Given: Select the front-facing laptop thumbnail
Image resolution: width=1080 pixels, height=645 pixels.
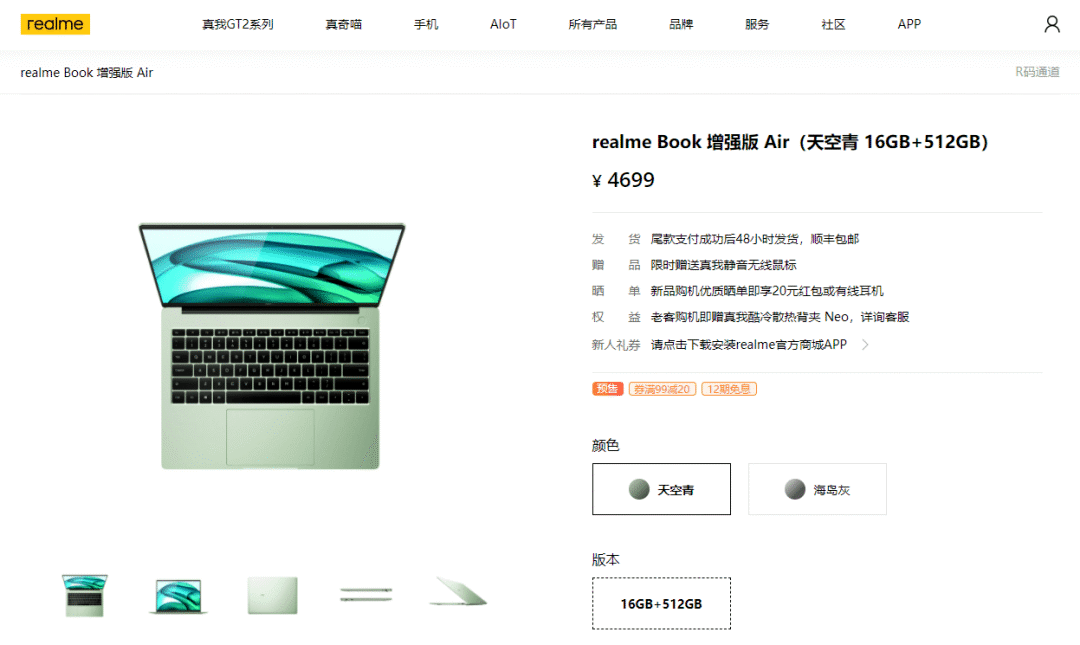Looking at the screenshot, I should 178,596.
